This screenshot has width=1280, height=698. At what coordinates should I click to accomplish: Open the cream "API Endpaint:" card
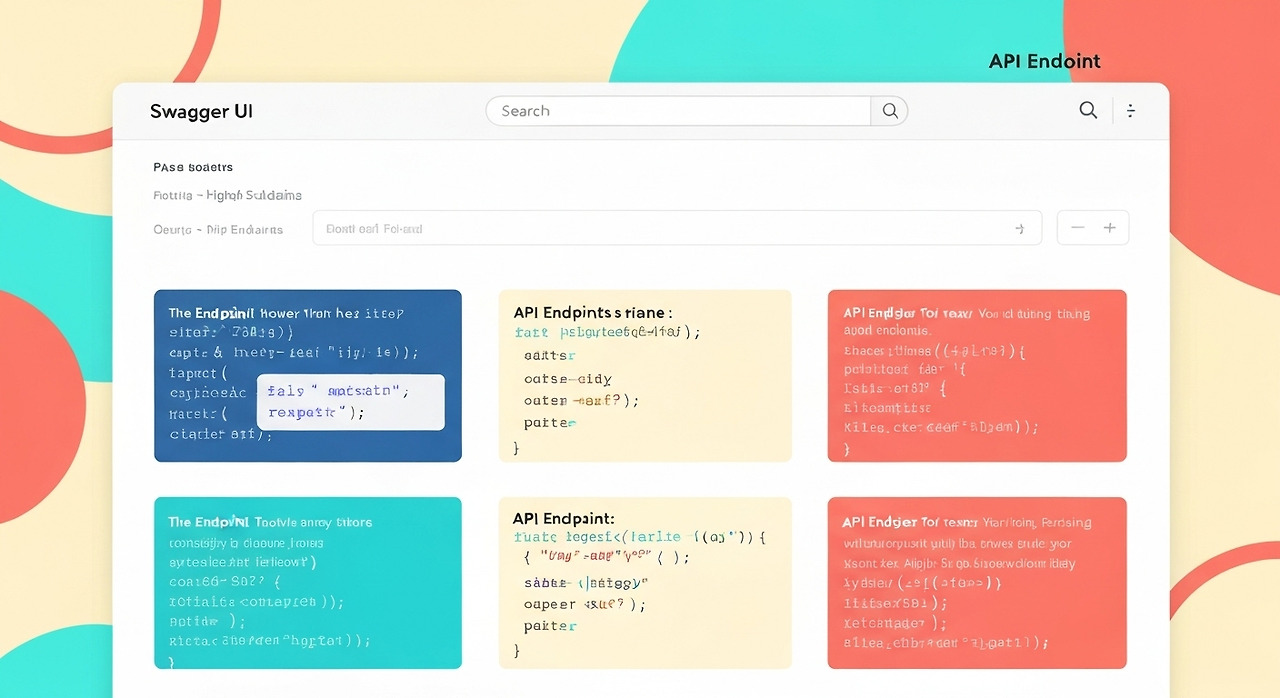point(645,583)
